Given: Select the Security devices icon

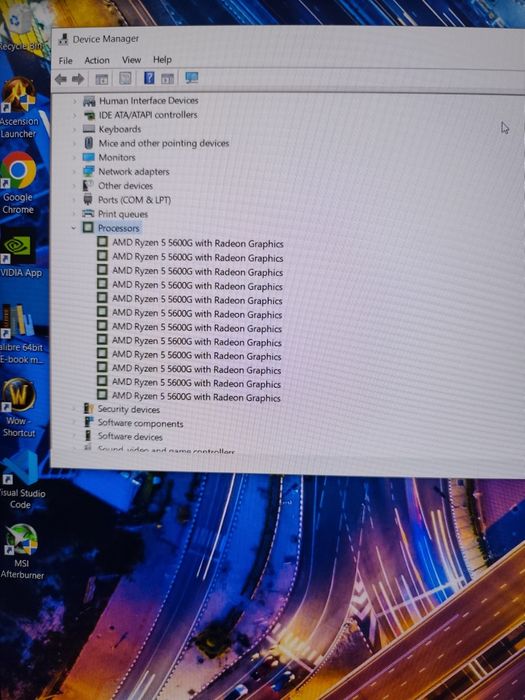Looking at the screenshot, I should [88, 408].
